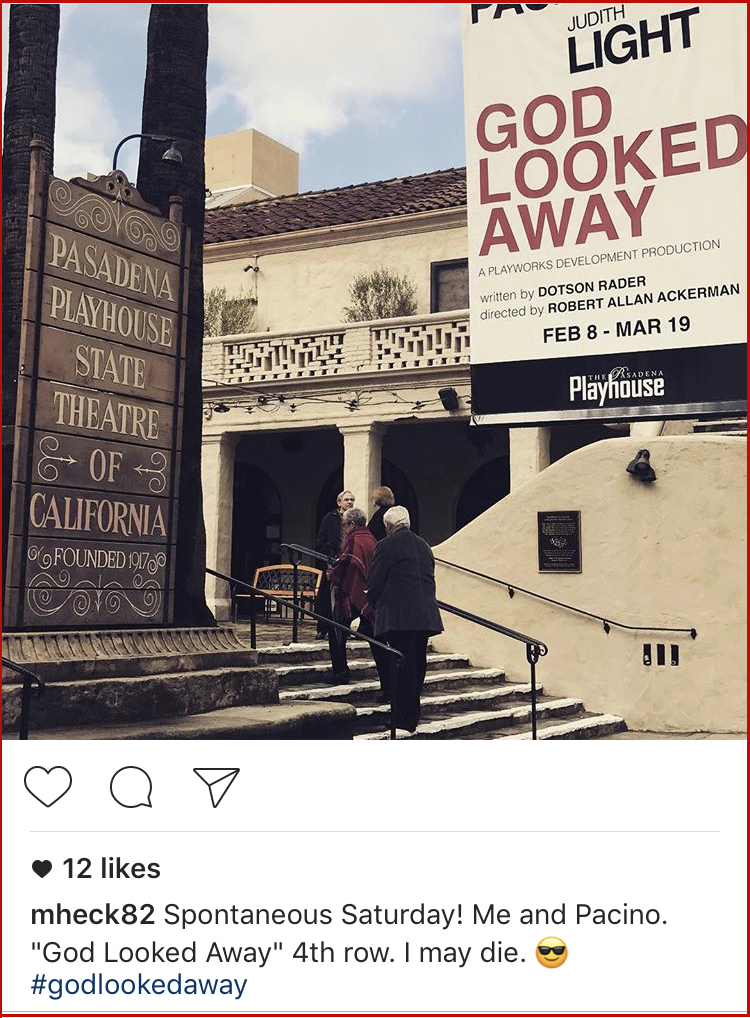The height and width of the screenshot is (1018, 750).
Task: Click the decorative balcony railing in the photo
Action: (336, 351)
